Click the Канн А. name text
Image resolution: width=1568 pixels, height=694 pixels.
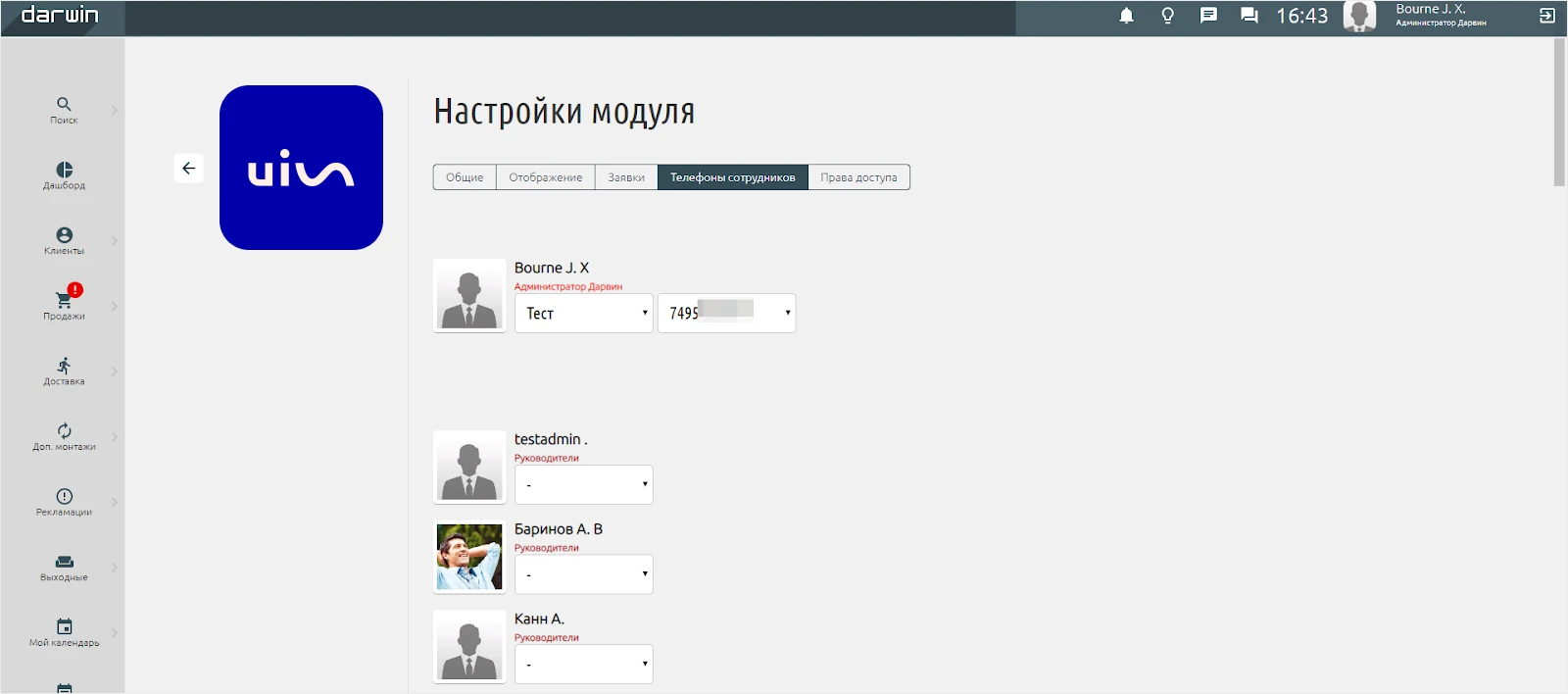click(539, 620)
